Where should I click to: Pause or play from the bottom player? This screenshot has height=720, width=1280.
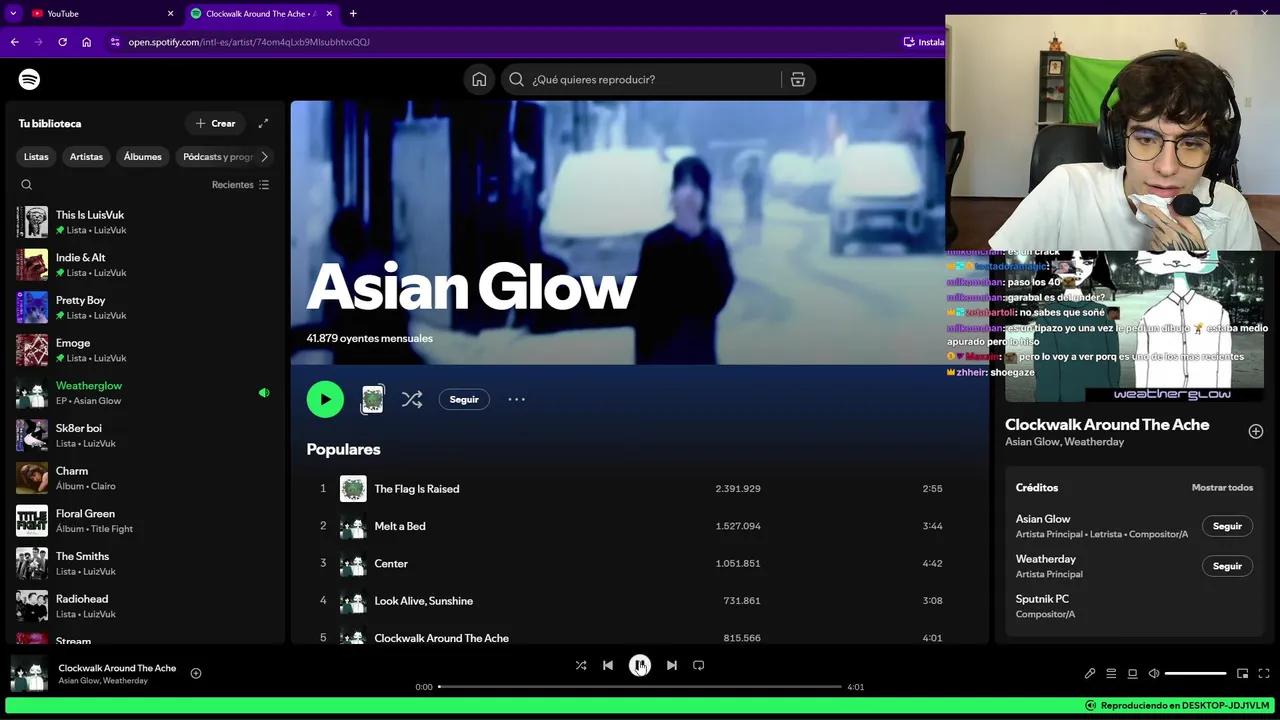640,665
